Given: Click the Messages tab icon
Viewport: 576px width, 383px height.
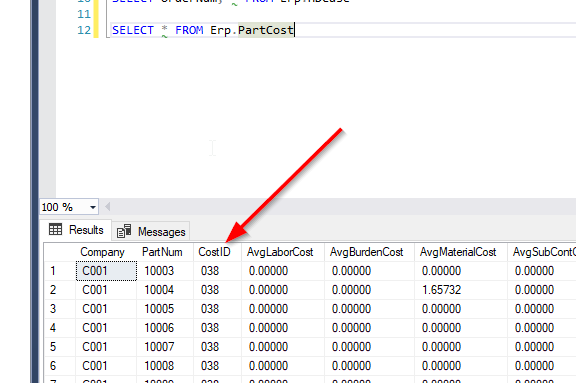Looking at the screenshot, I should point(124,231).
